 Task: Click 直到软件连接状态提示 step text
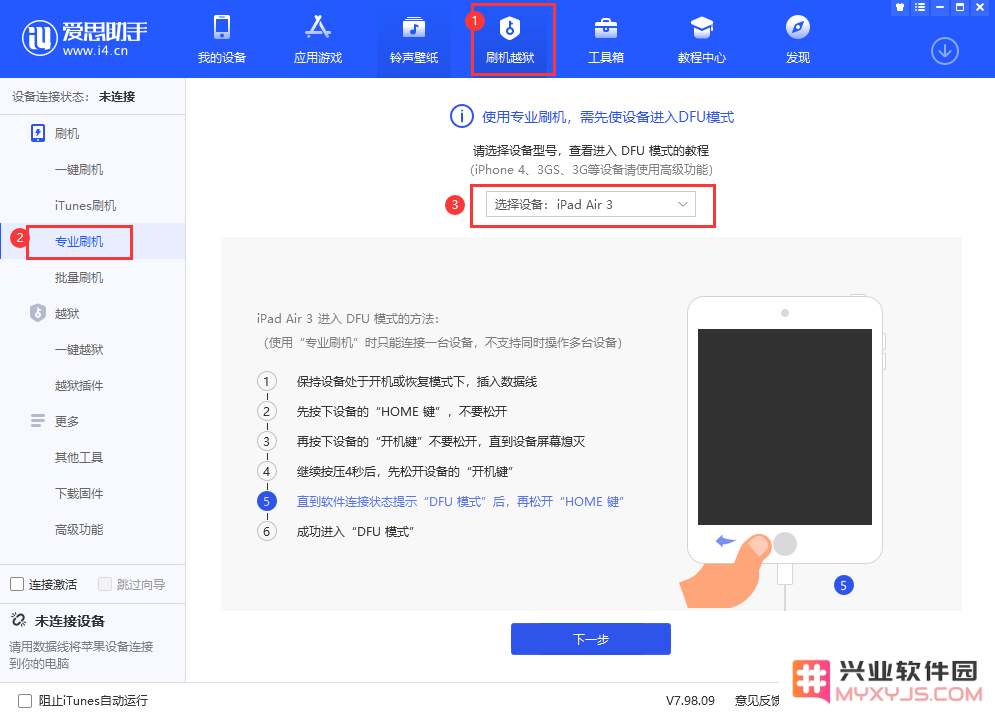pos(460,502)
